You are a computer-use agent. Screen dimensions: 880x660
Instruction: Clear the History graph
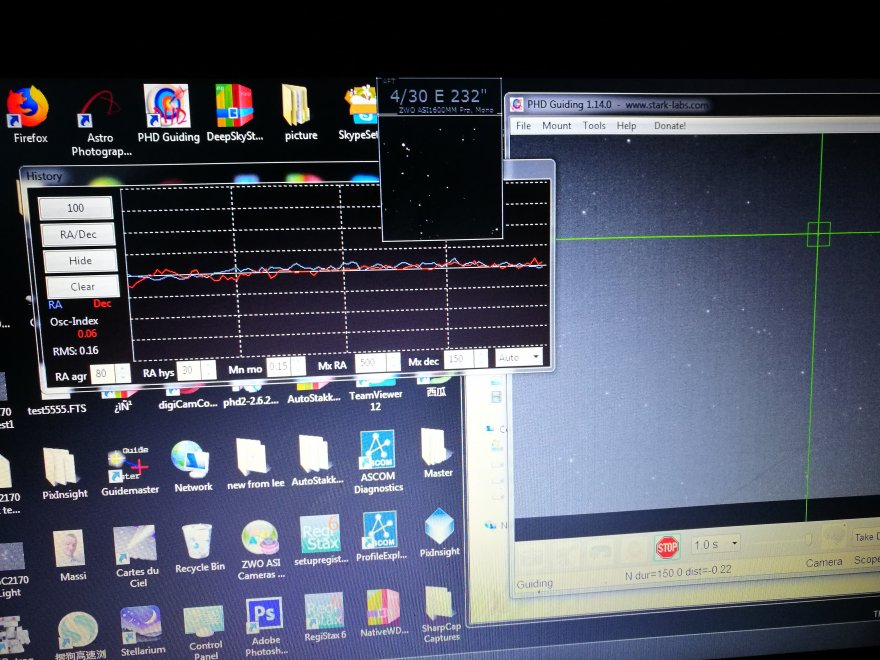pyautogui.click(x=82, y=286)
